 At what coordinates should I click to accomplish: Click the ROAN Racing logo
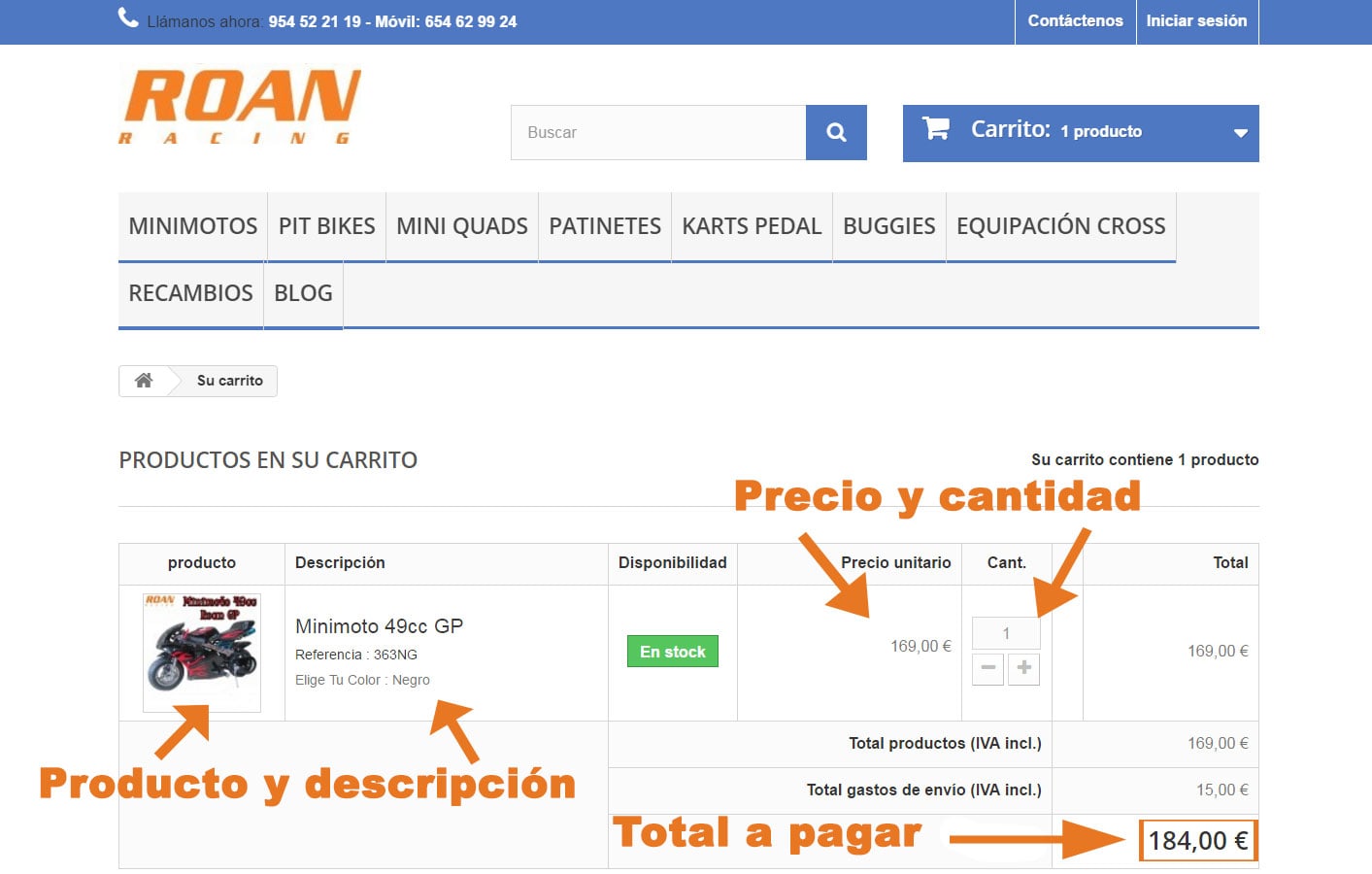(240, 107)
